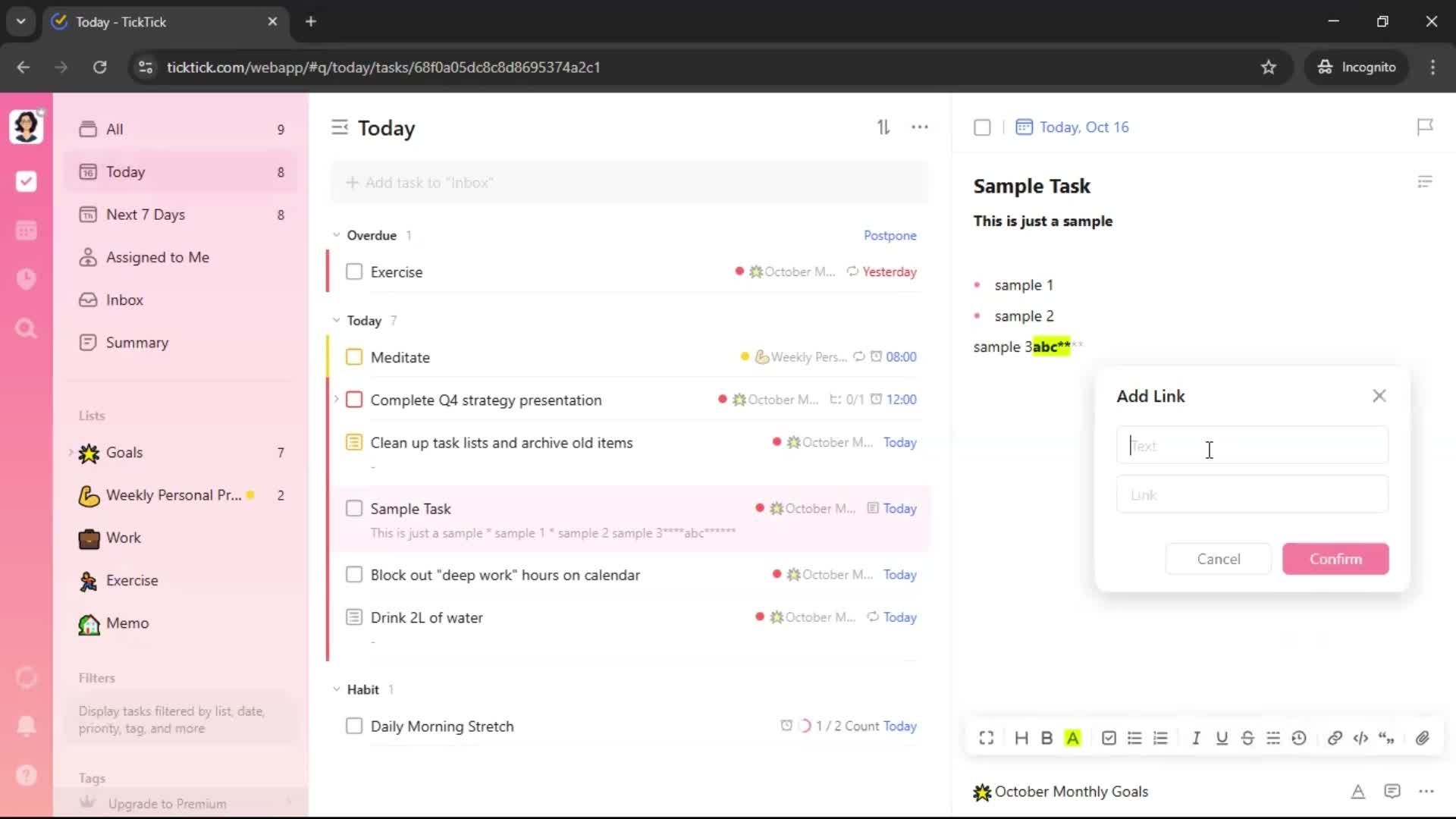Click the Postpone link
Viewport: 1456px width, 819px height.
890,235
